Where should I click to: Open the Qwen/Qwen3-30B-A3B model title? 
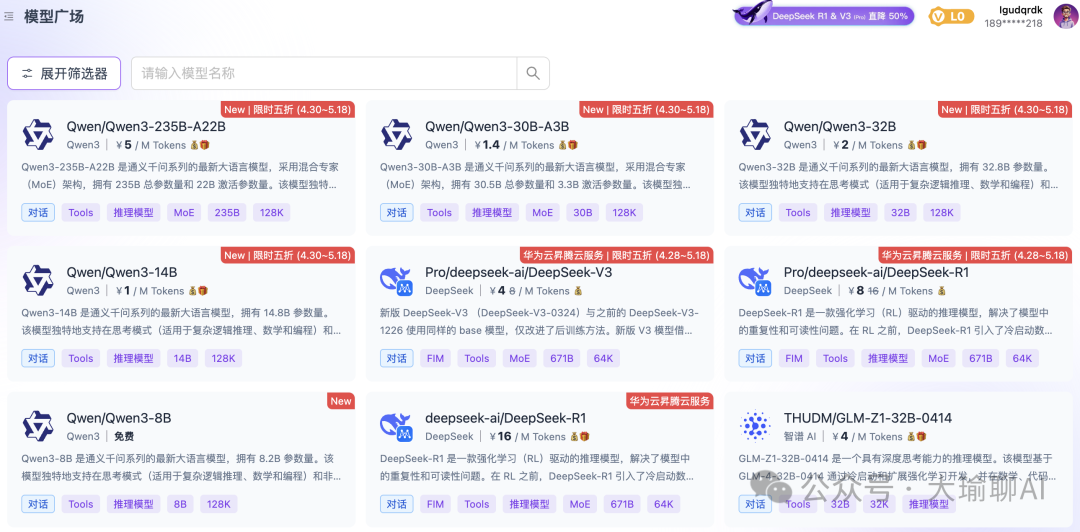(x=497, y=127)
